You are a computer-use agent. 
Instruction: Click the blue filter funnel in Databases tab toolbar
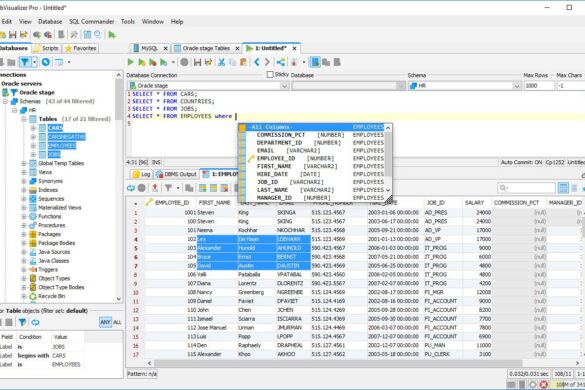(25, 62)
